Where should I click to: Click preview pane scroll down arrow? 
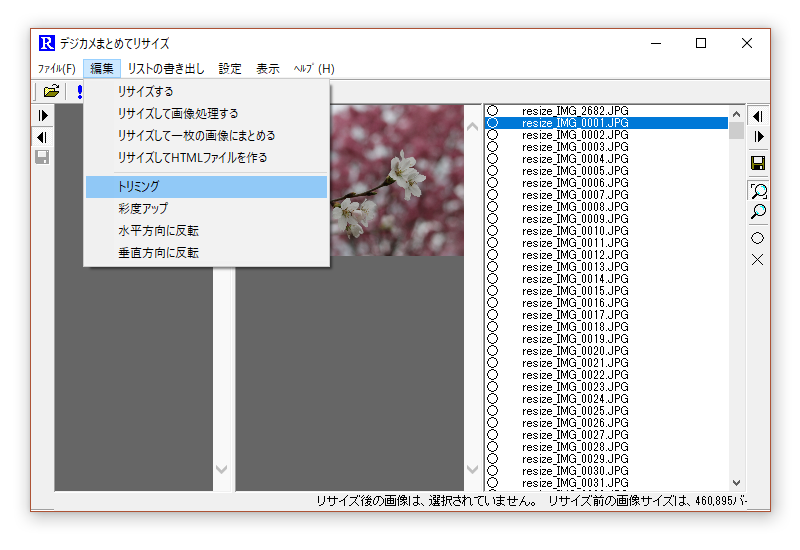coord(472,469)
